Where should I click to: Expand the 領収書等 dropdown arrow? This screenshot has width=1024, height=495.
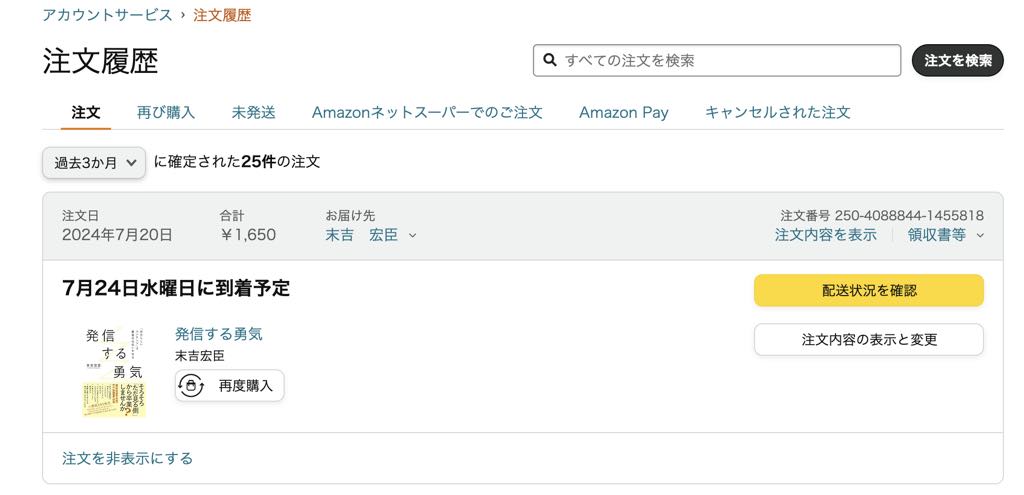click(x=980, y=236)
